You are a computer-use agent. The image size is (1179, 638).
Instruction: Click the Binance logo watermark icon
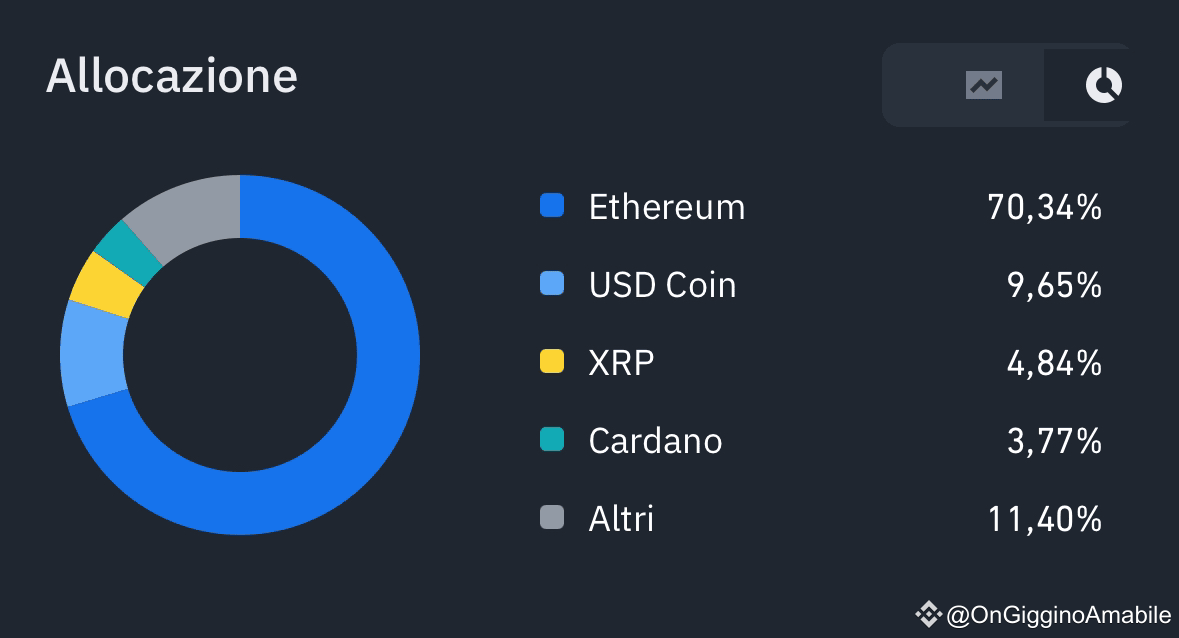[x=929, y=615]
